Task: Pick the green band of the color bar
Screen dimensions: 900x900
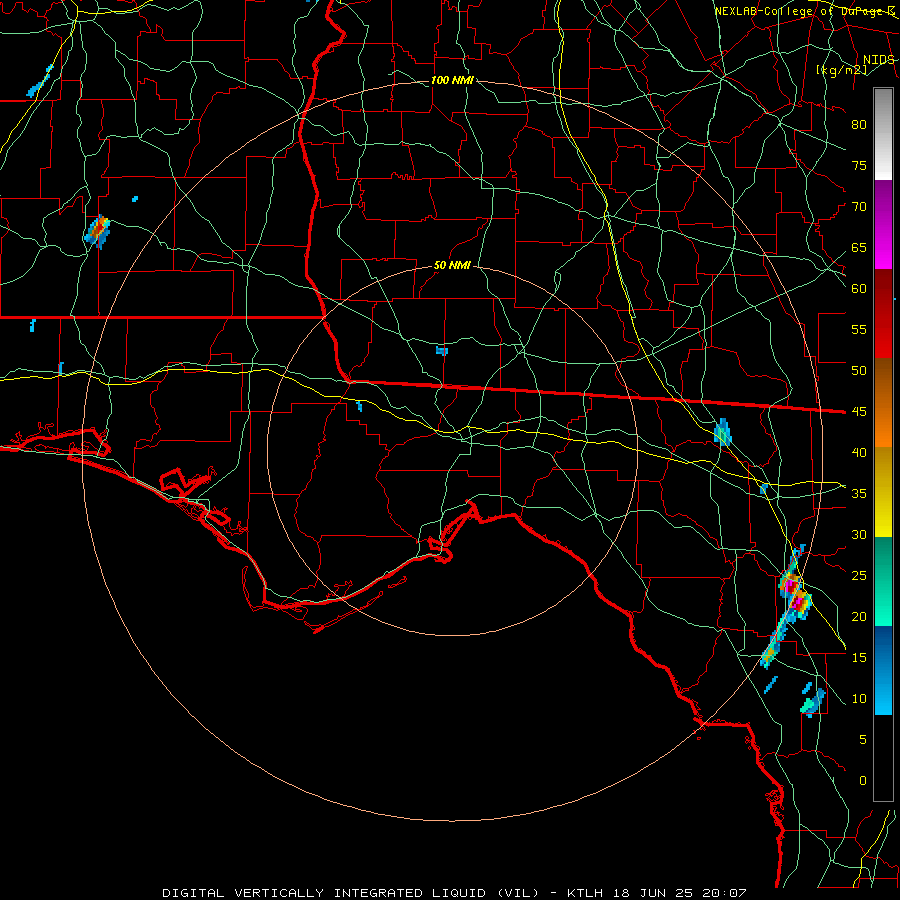Action: tap(883, 581)
